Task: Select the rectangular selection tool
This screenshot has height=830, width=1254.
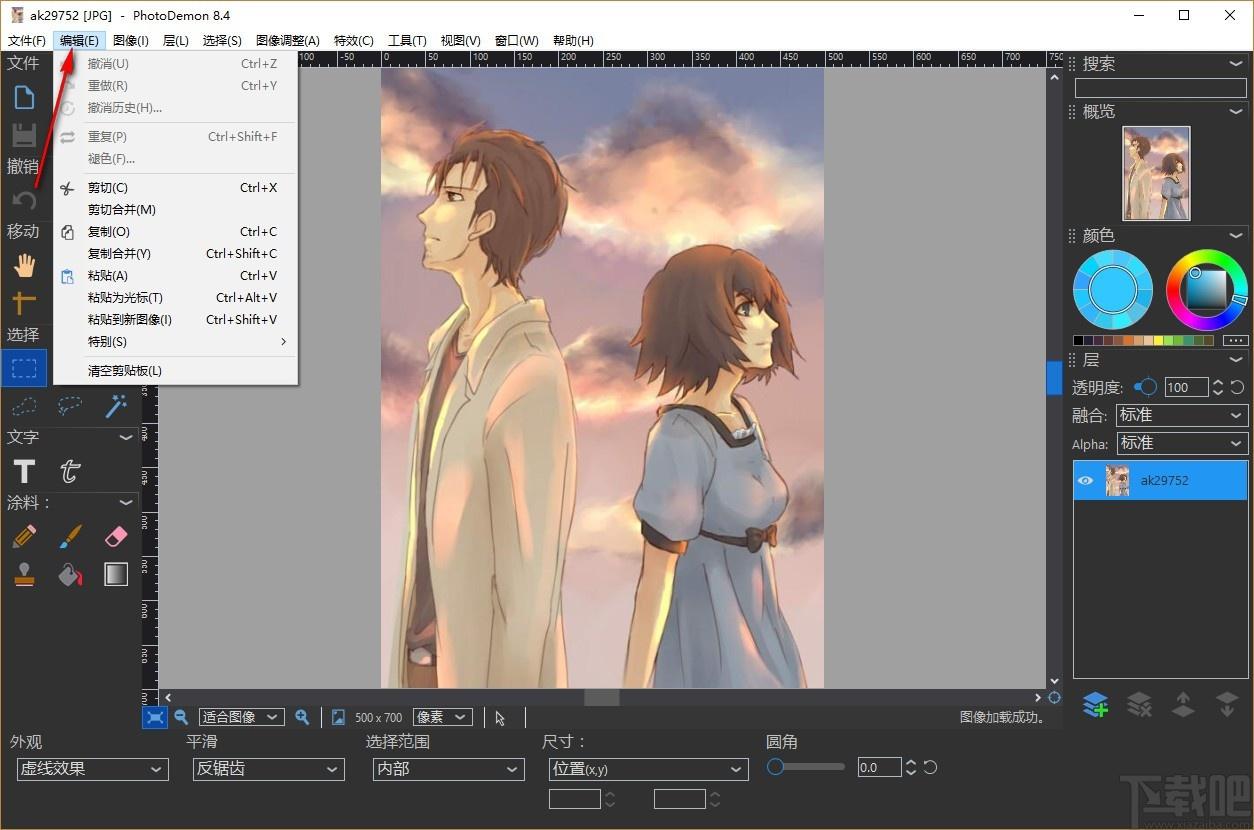Action: (24, 368)
